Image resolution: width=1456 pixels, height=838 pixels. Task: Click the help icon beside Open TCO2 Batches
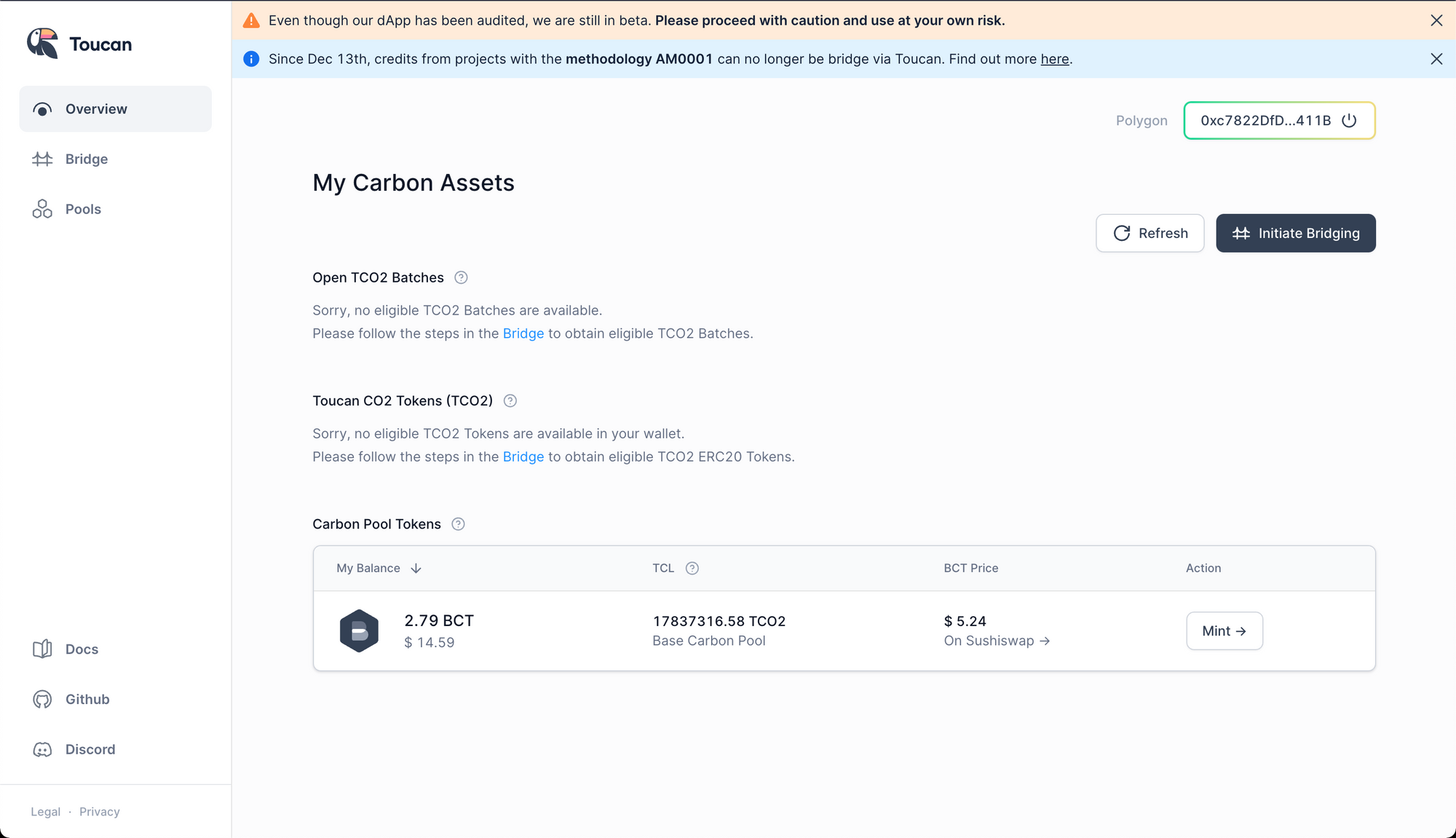(x=461, y=277)
